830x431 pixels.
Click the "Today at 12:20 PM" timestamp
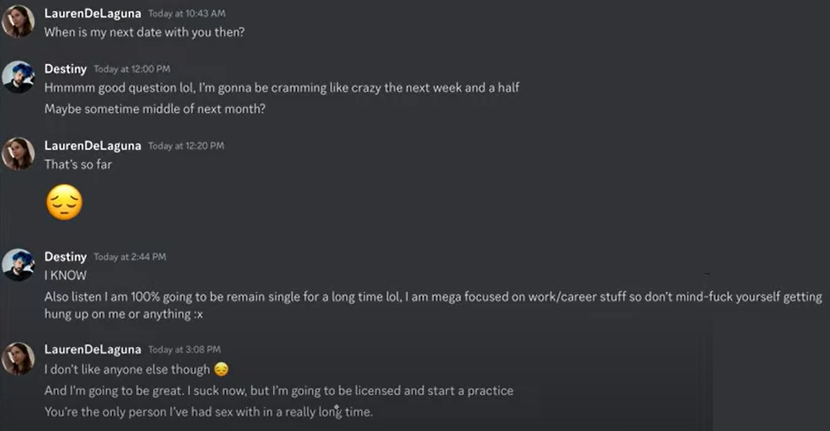(x=186, y=146)
